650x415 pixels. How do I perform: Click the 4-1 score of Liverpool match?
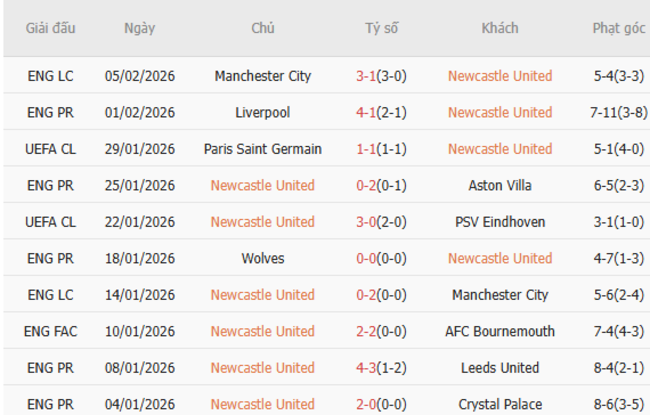pyautogui.click(x=367, y=112)
